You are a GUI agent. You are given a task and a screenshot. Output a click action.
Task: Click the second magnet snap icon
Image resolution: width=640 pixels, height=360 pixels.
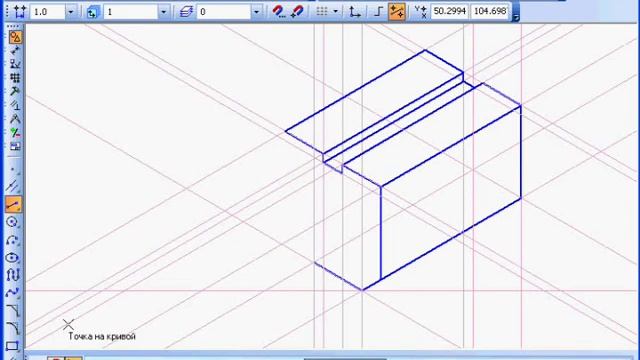tap(298, 11)
